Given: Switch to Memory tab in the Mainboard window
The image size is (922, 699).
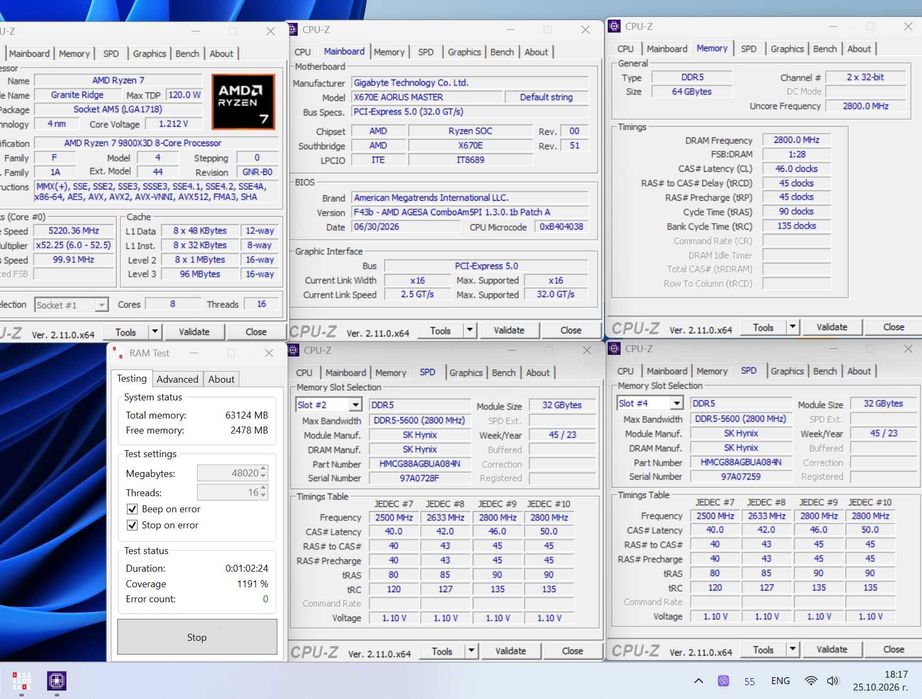Looking at the screenshot, I should coord(389,52).
